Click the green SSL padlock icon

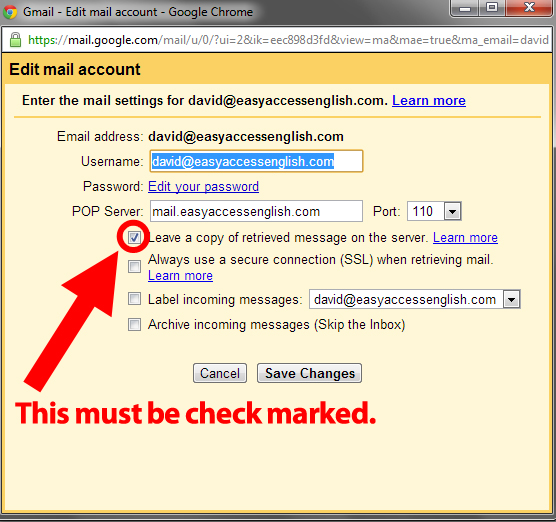(15, 40)
